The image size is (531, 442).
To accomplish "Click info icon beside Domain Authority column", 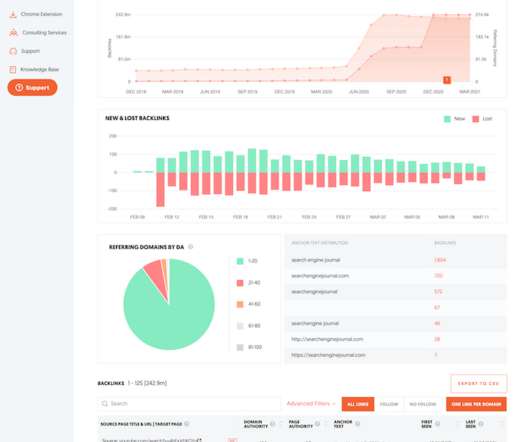I will click(x=273, y=424).
